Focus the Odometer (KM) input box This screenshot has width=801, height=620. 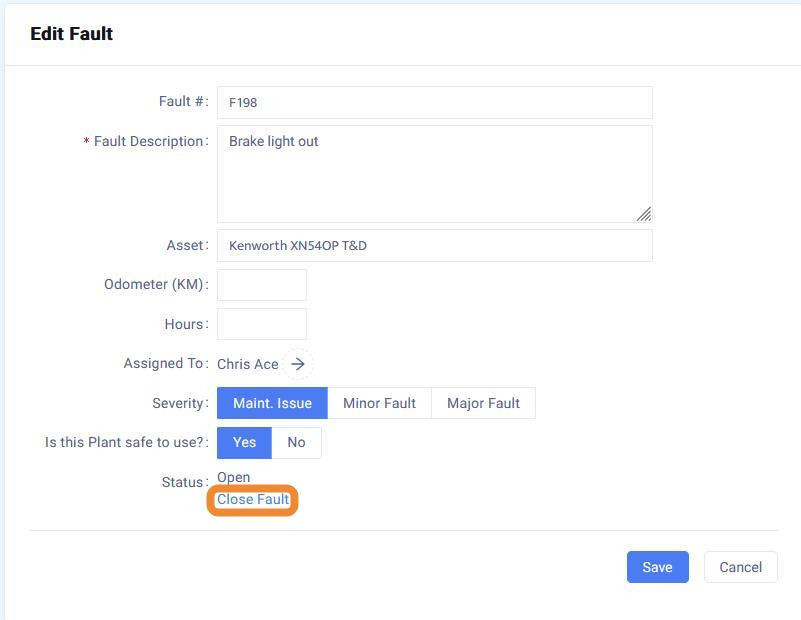pos(261,284)
